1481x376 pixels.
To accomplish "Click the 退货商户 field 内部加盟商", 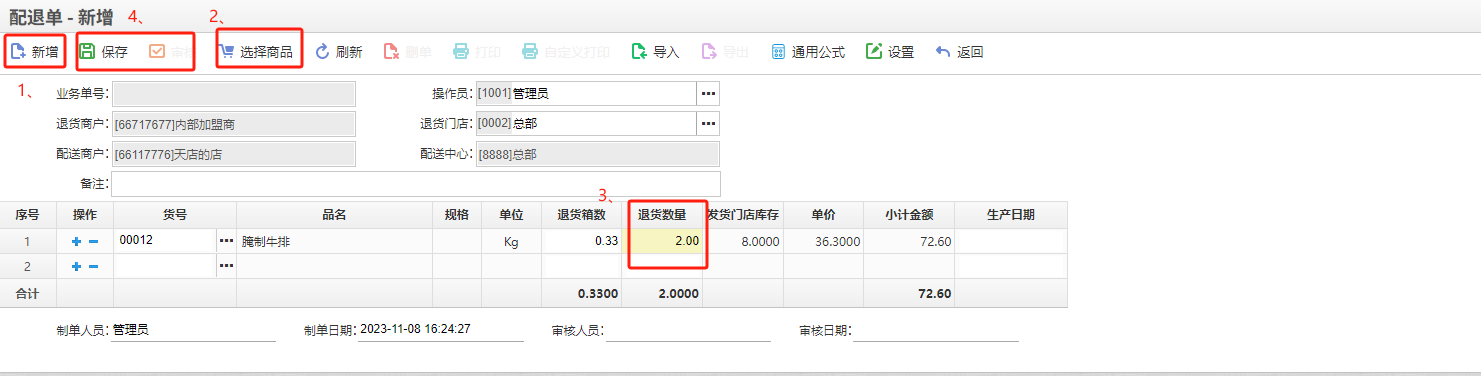I will (x=233, y=124).
